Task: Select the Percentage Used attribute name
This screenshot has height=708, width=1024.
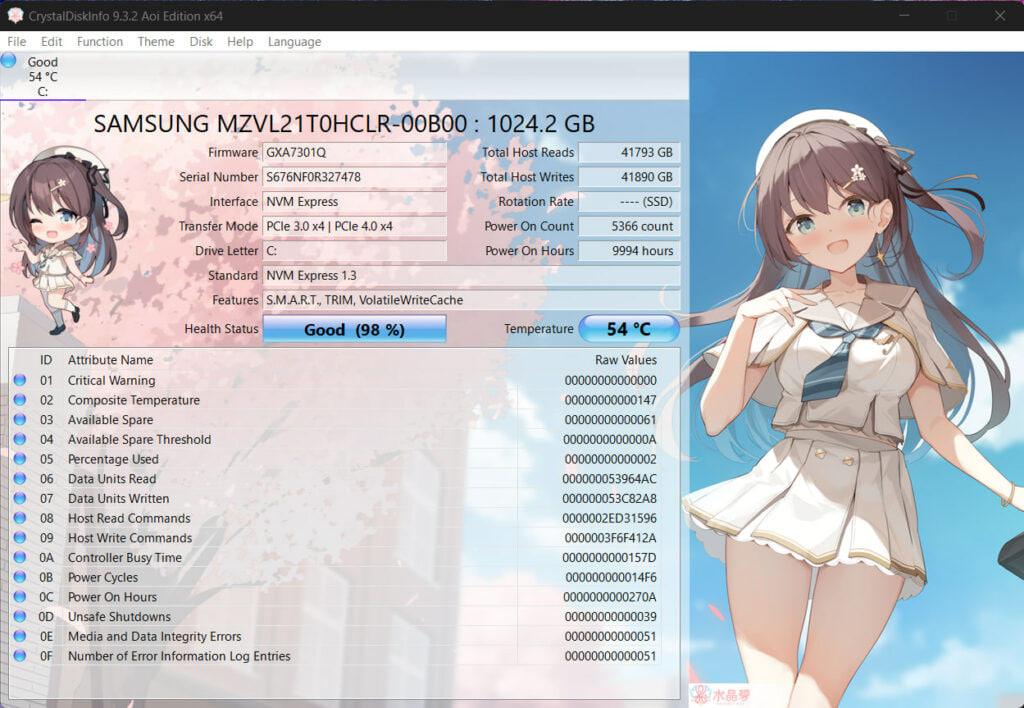Action: tap(113, 459)
